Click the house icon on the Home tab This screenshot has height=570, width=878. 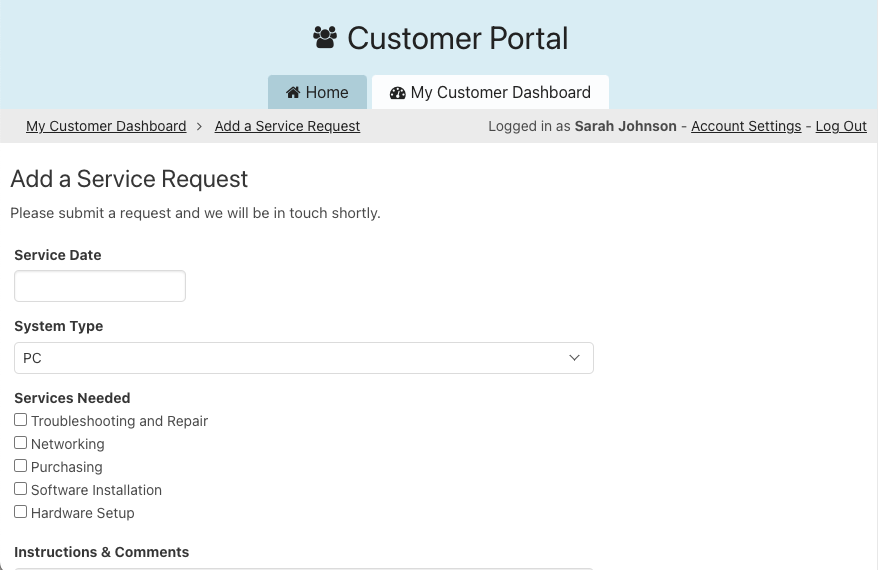click(x=293, y=93)
